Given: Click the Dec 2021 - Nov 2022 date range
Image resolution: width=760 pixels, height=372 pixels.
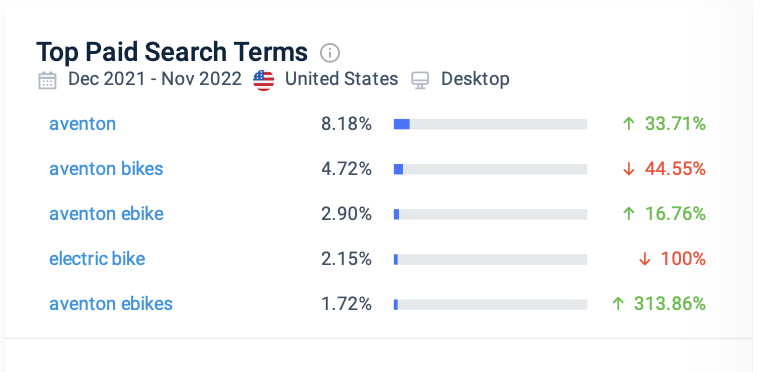Looking at the screenshot, I should (155, 79).
